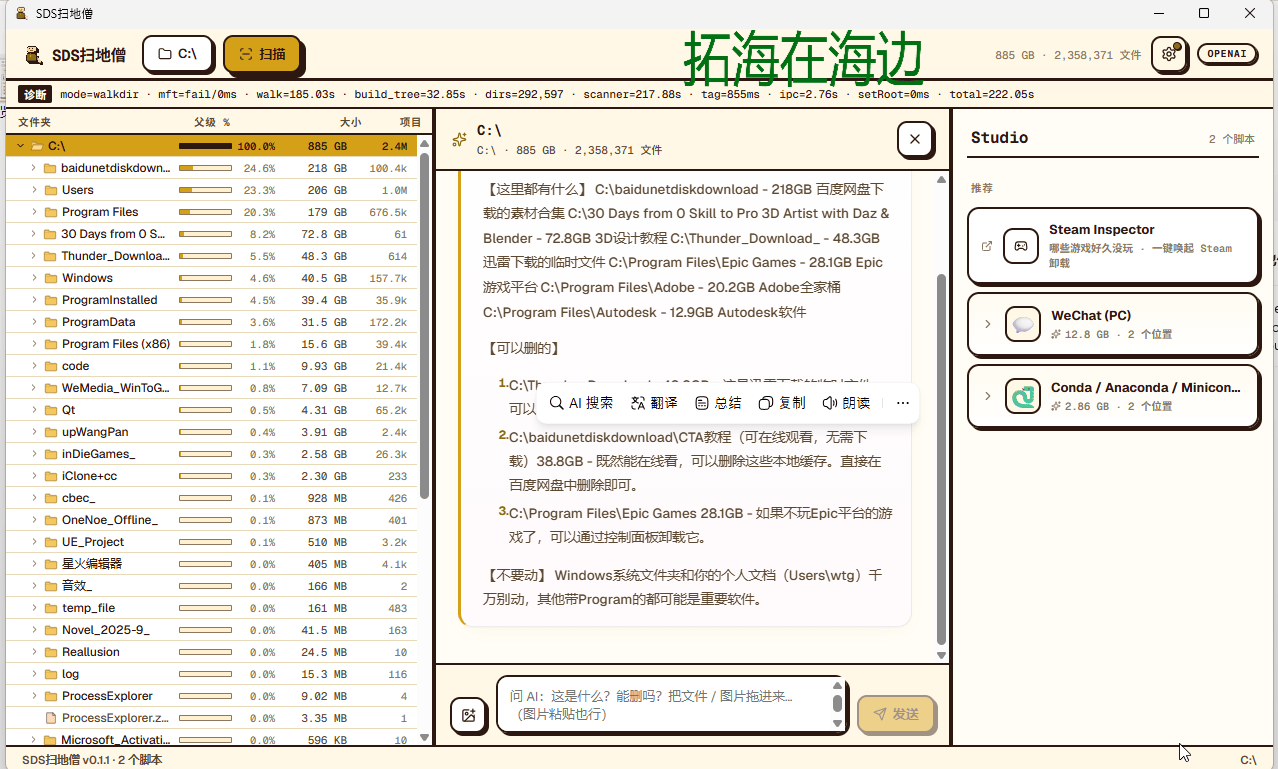Open the external link icon on Steam Inspector
Screen dimensions: 1278x769
tap(987, 246)
